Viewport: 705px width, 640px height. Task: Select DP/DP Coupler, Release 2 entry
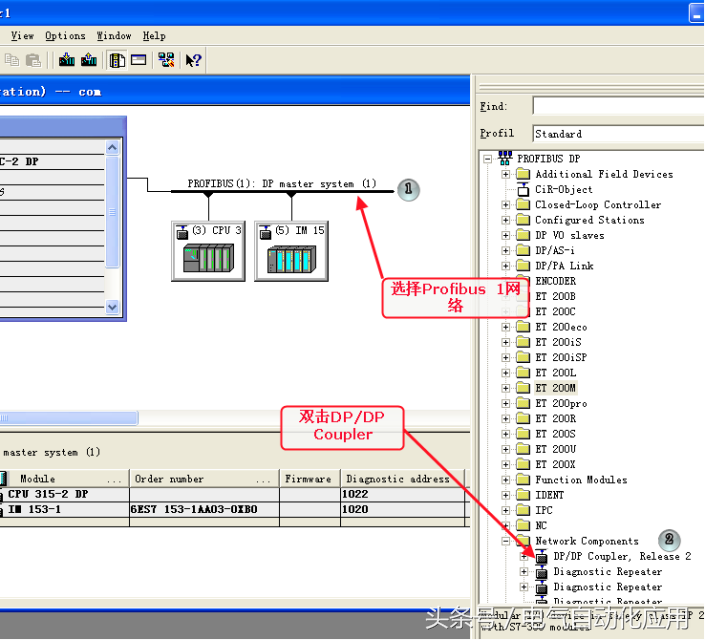click(621, 556)
